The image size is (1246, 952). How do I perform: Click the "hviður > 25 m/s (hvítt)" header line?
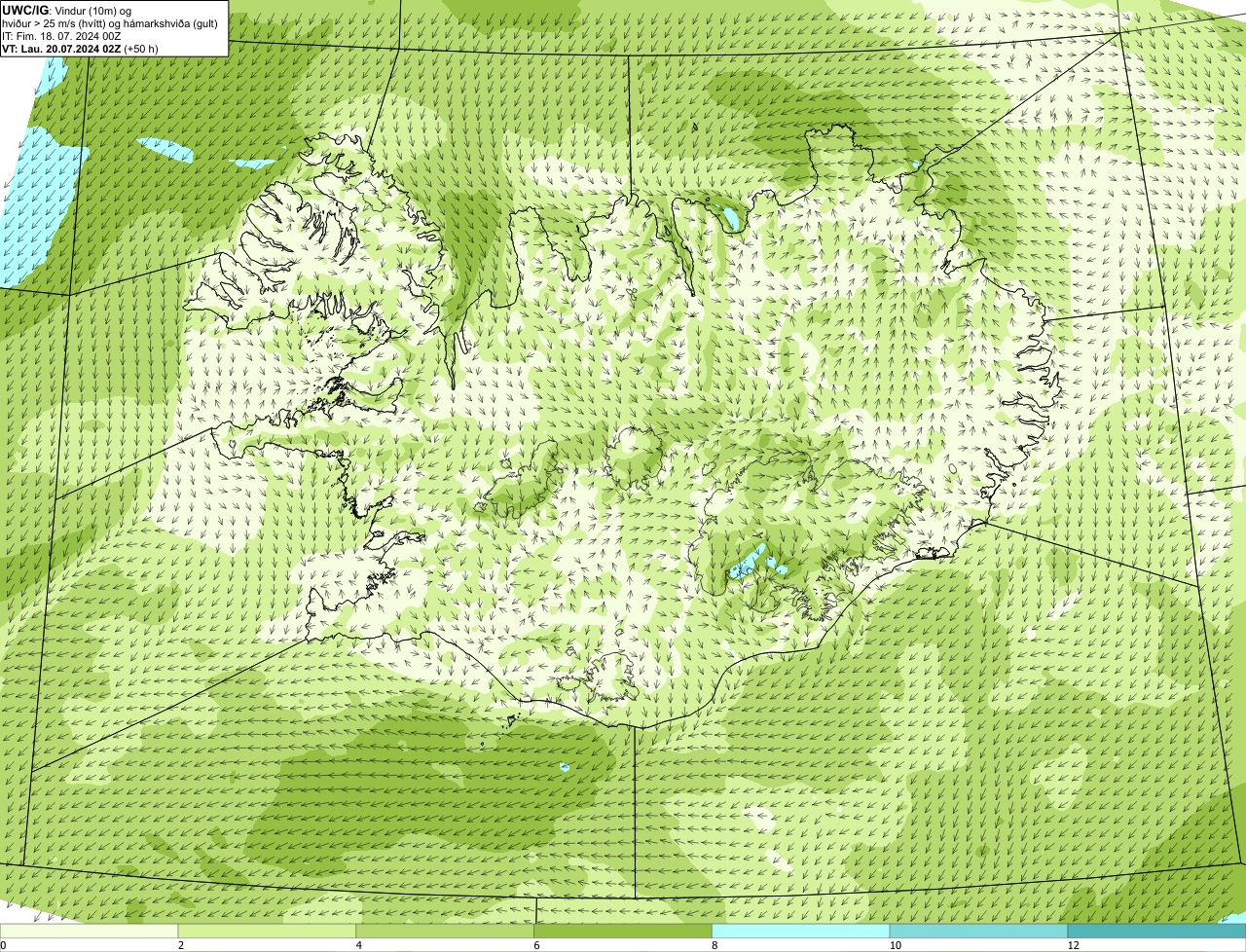point(110,22)
